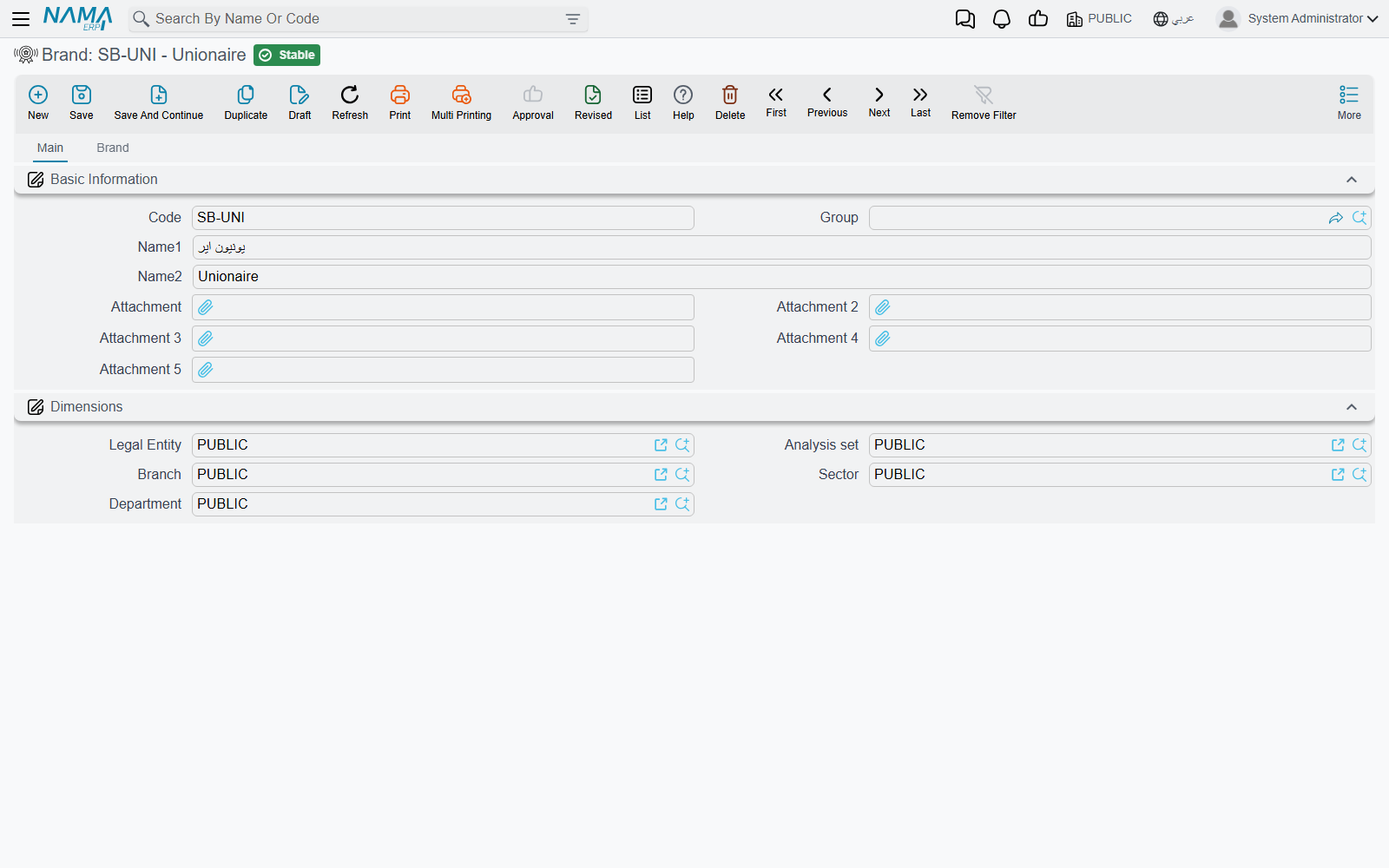Open Branch record in new window
The image size is (1389, 868).
tap(661, 475)
